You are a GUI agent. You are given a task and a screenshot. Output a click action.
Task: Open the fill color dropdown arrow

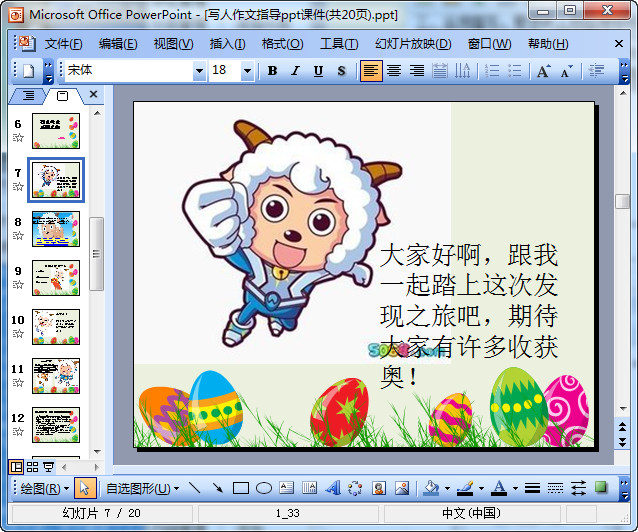click(447, 488)
